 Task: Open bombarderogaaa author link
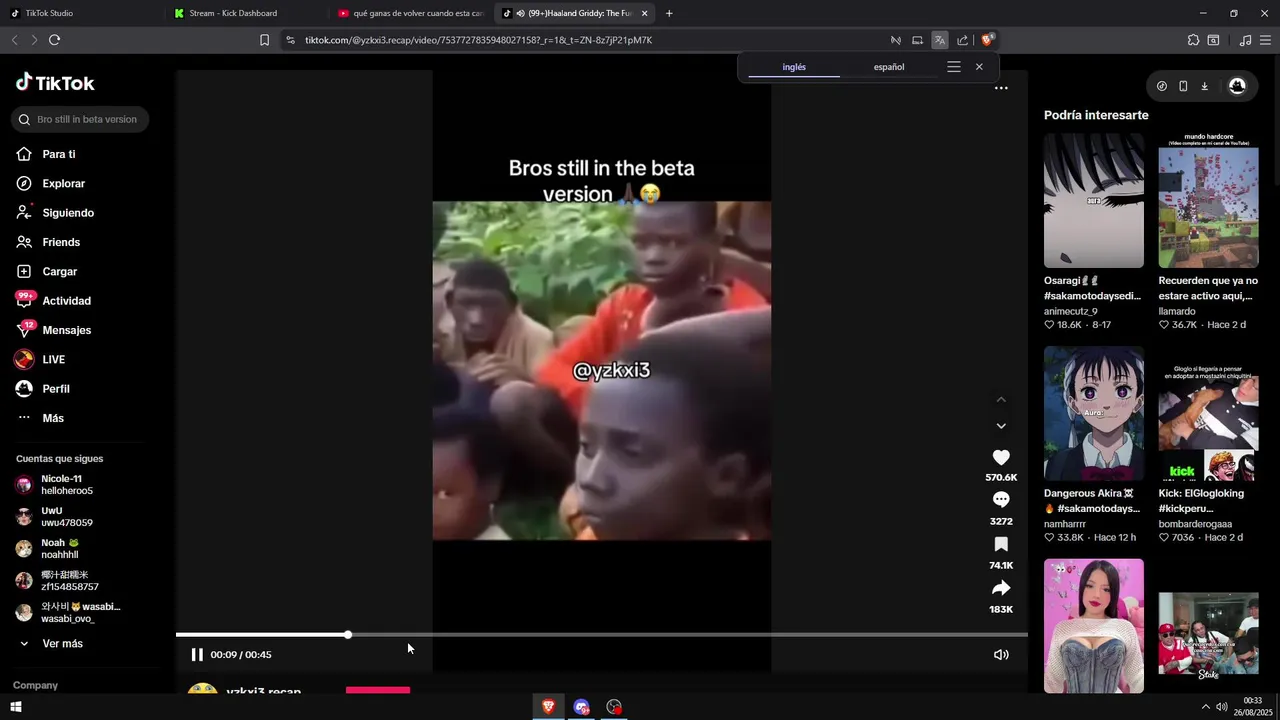coord(1195,524)
